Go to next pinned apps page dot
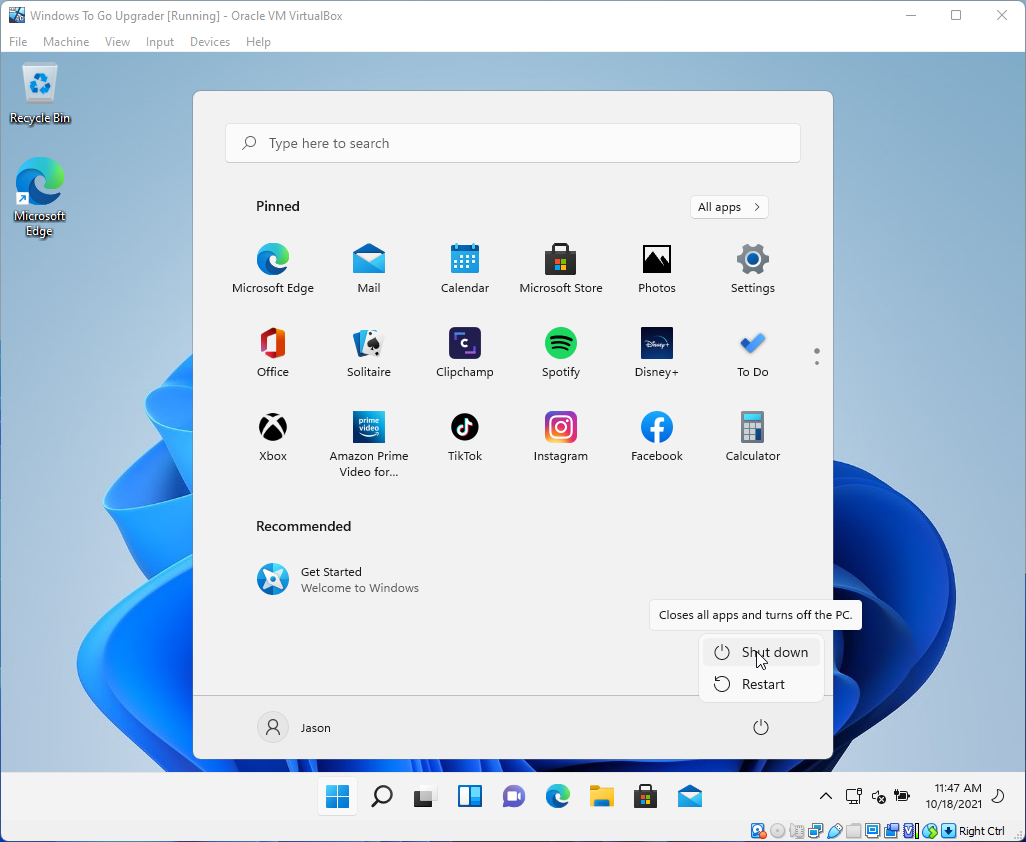 click(x=817, y=362)
